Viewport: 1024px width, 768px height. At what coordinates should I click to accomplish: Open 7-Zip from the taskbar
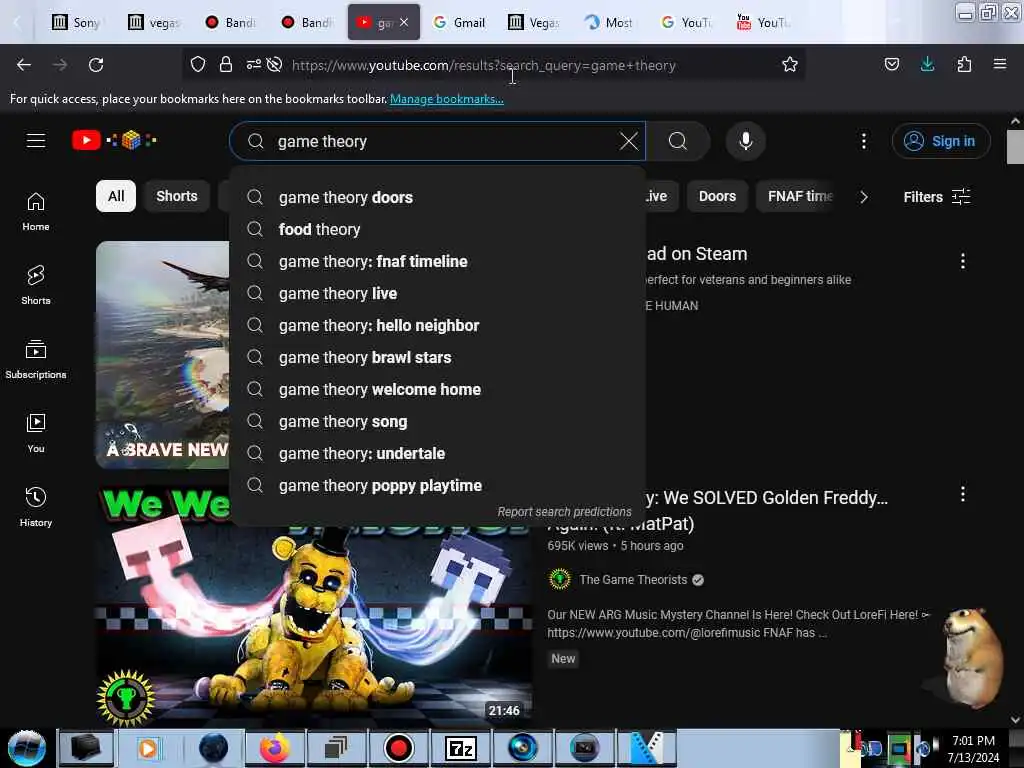(x=460, y=748)
